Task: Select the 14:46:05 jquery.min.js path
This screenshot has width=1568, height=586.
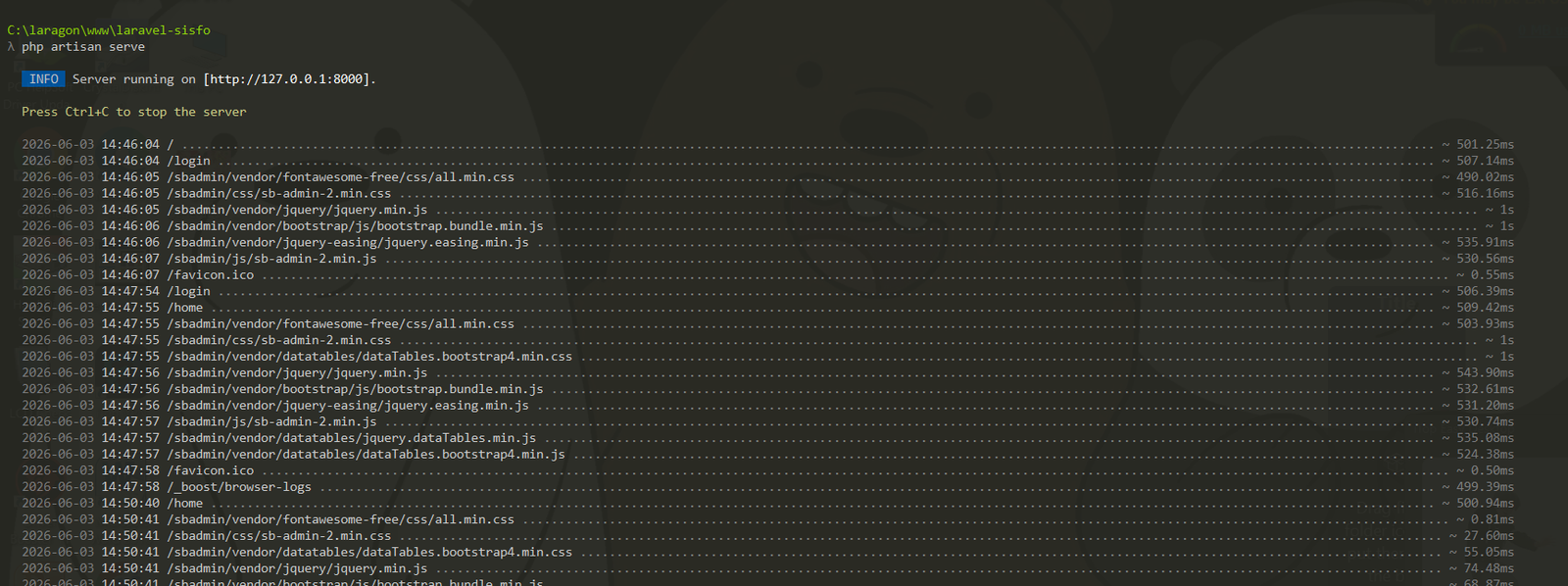Action: coord(297,210)
